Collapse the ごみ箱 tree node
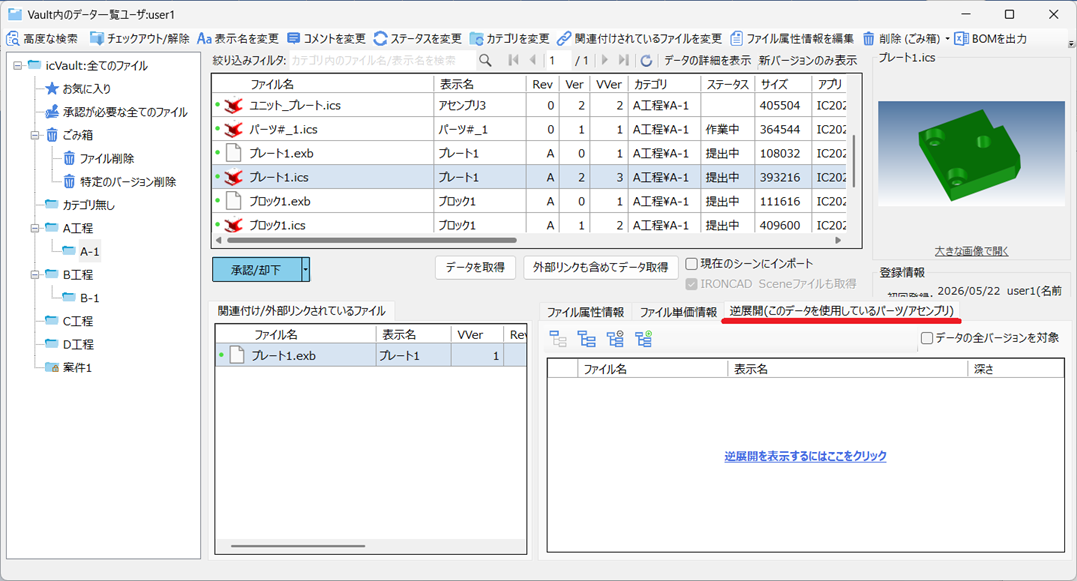This screenshot has width=1077, height=581. 35,135
